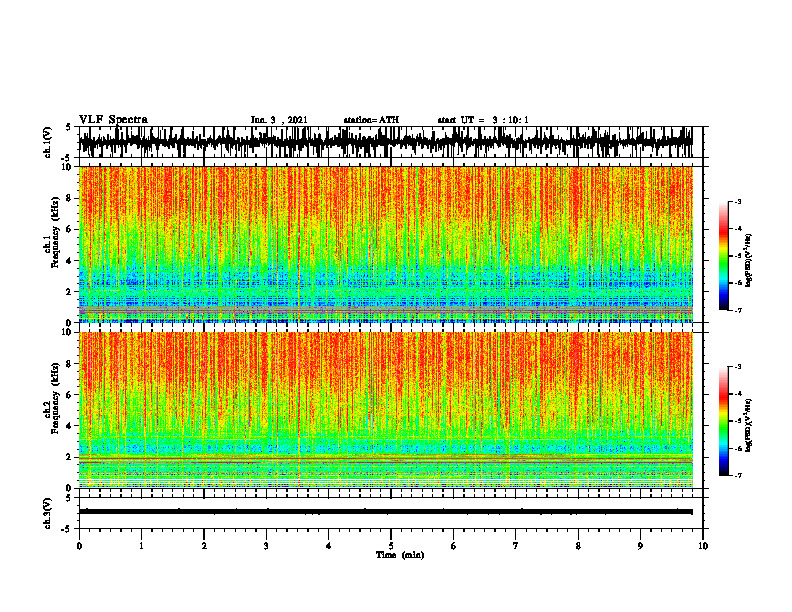The image size is (792, 612).
Task: Select the "start UT = 3 : 10: 1" text
Action: 483,120
